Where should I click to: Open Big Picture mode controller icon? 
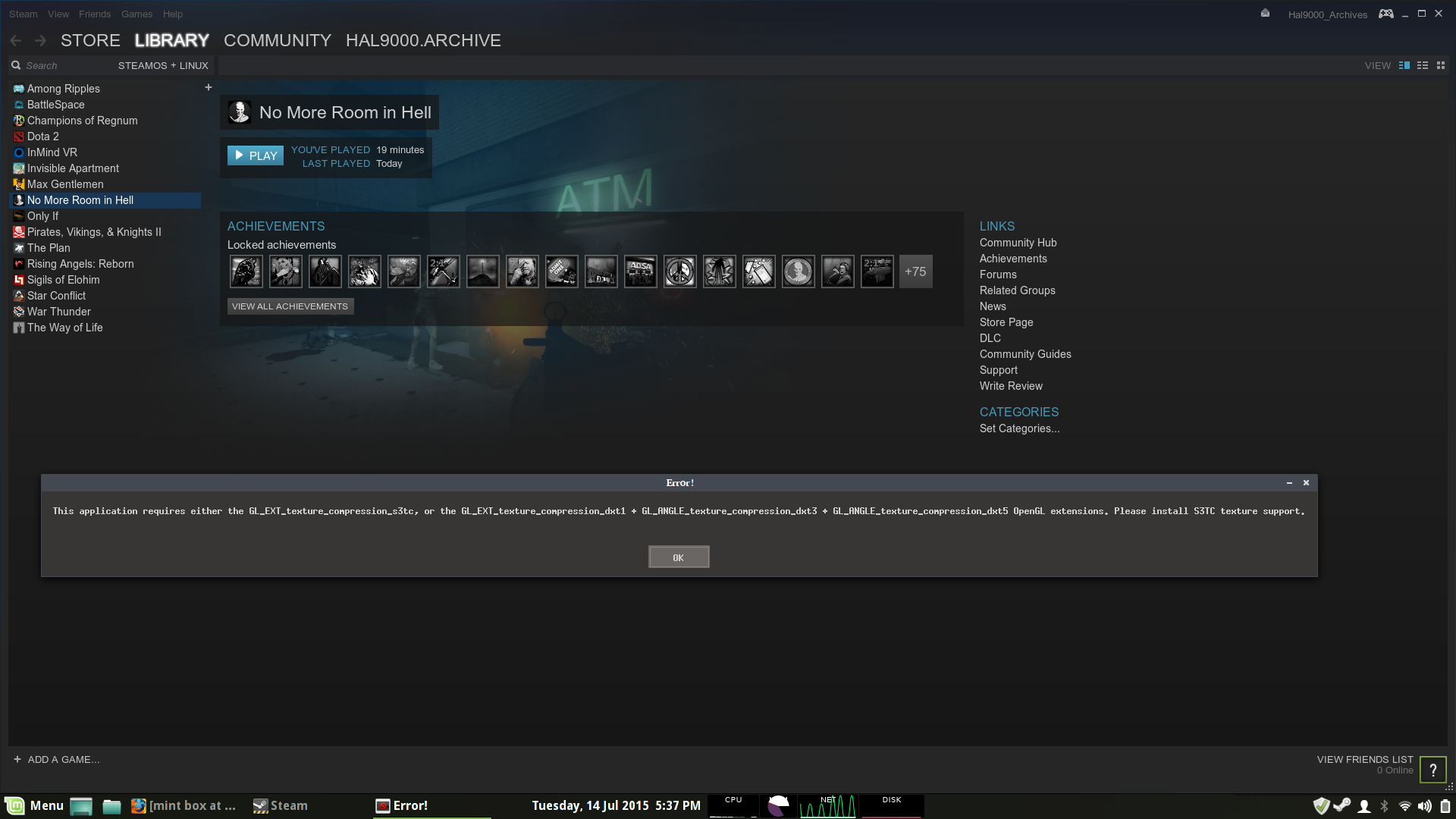[1385, 14]
